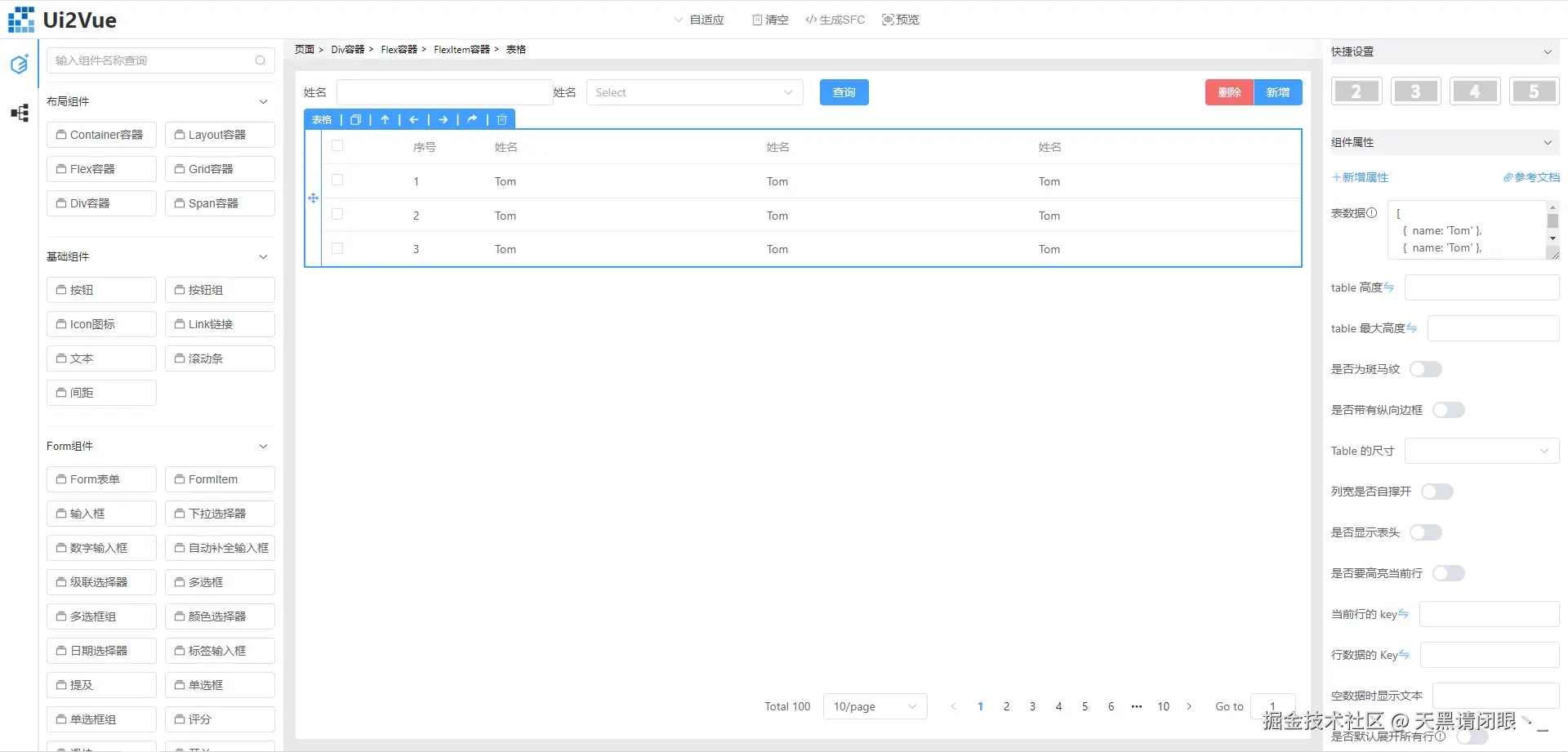
Task: Click 预览 in the top bar
Action: pos(901,20)
